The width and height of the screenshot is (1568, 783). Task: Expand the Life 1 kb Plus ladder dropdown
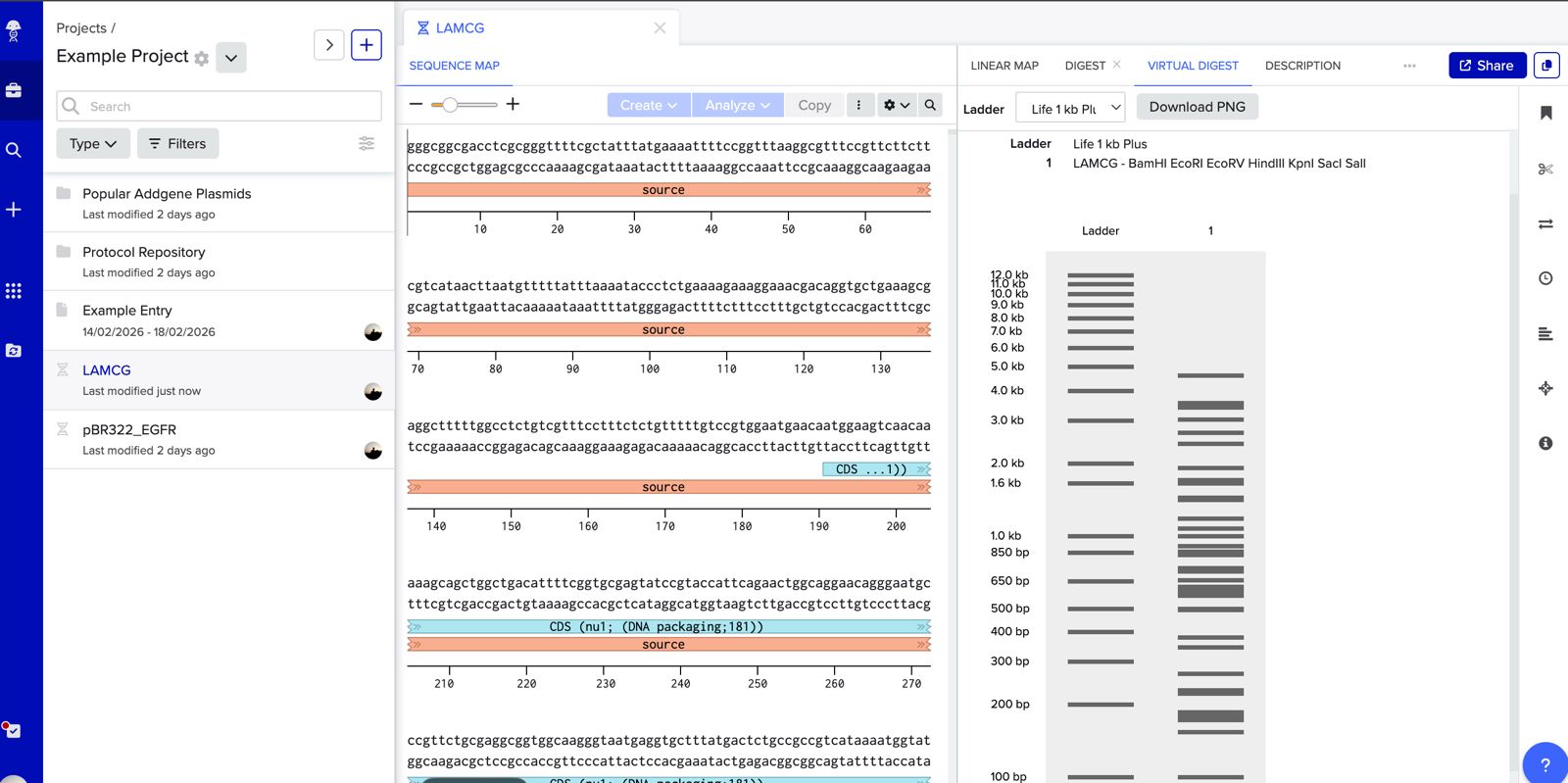click(x=1070, y=108)
